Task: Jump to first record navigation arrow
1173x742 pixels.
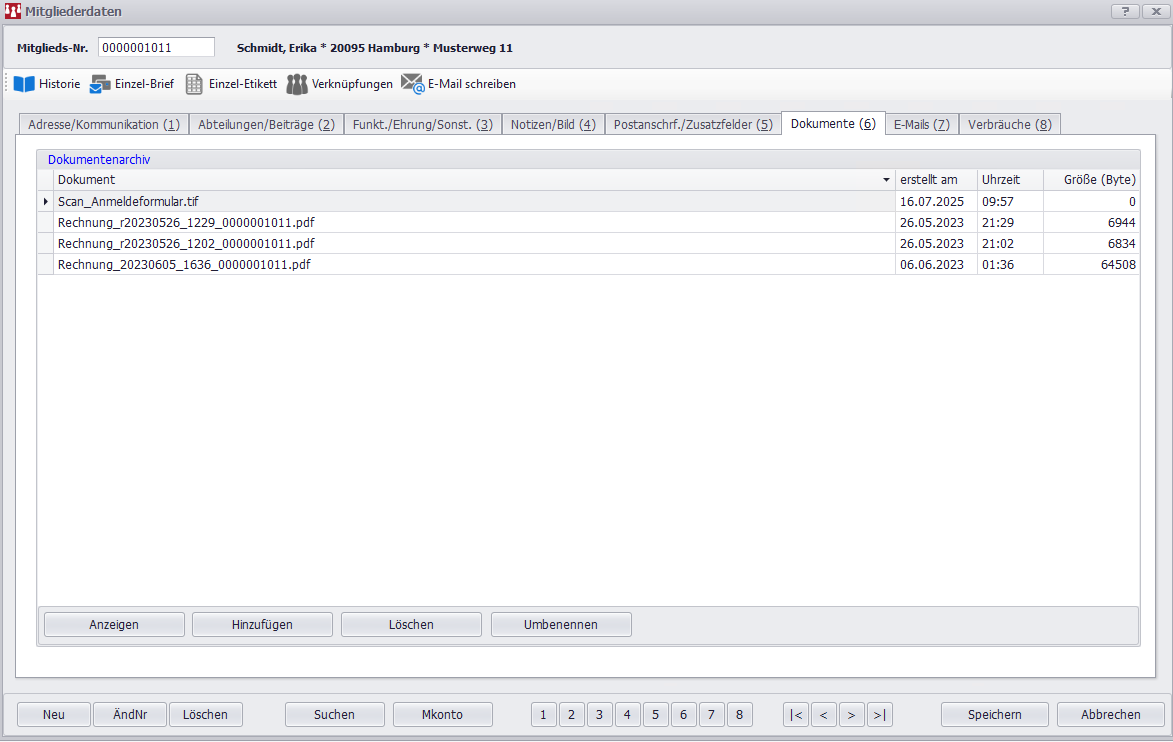Action: 796,714
